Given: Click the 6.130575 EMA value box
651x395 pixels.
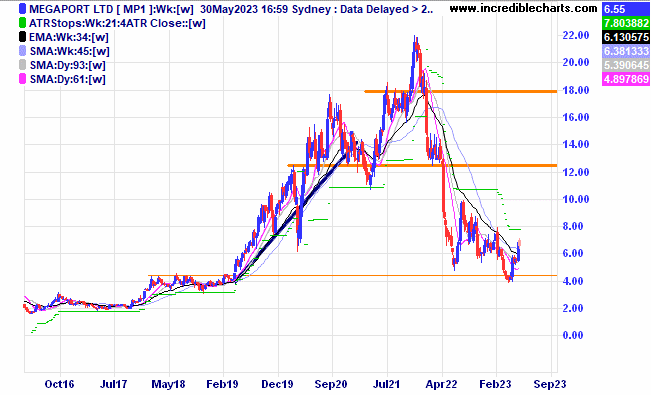Looking at the screenshot, I should point(626,37).
